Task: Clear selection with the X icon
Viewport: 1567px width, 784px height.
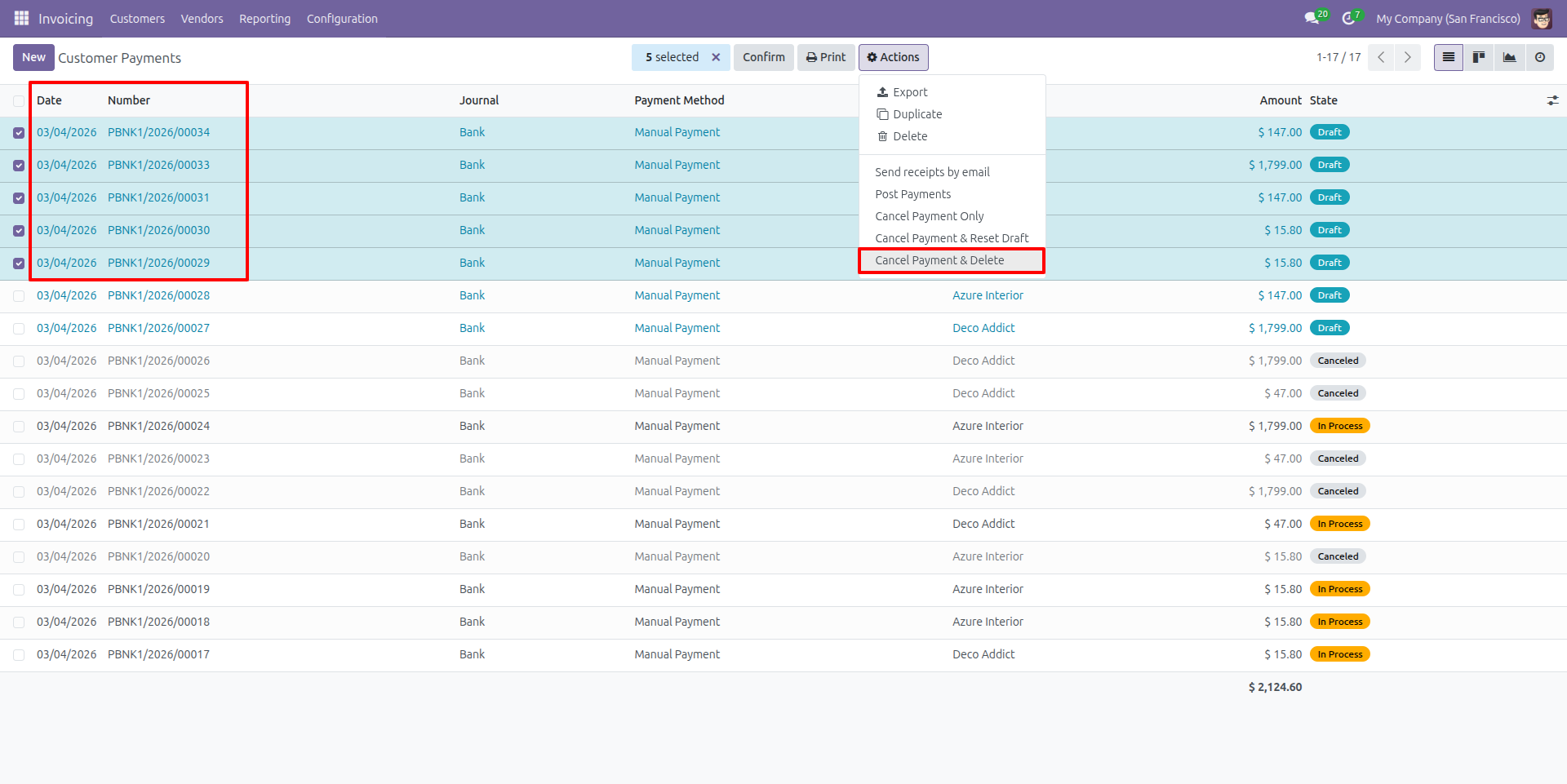Action: [x=716, y=57]
